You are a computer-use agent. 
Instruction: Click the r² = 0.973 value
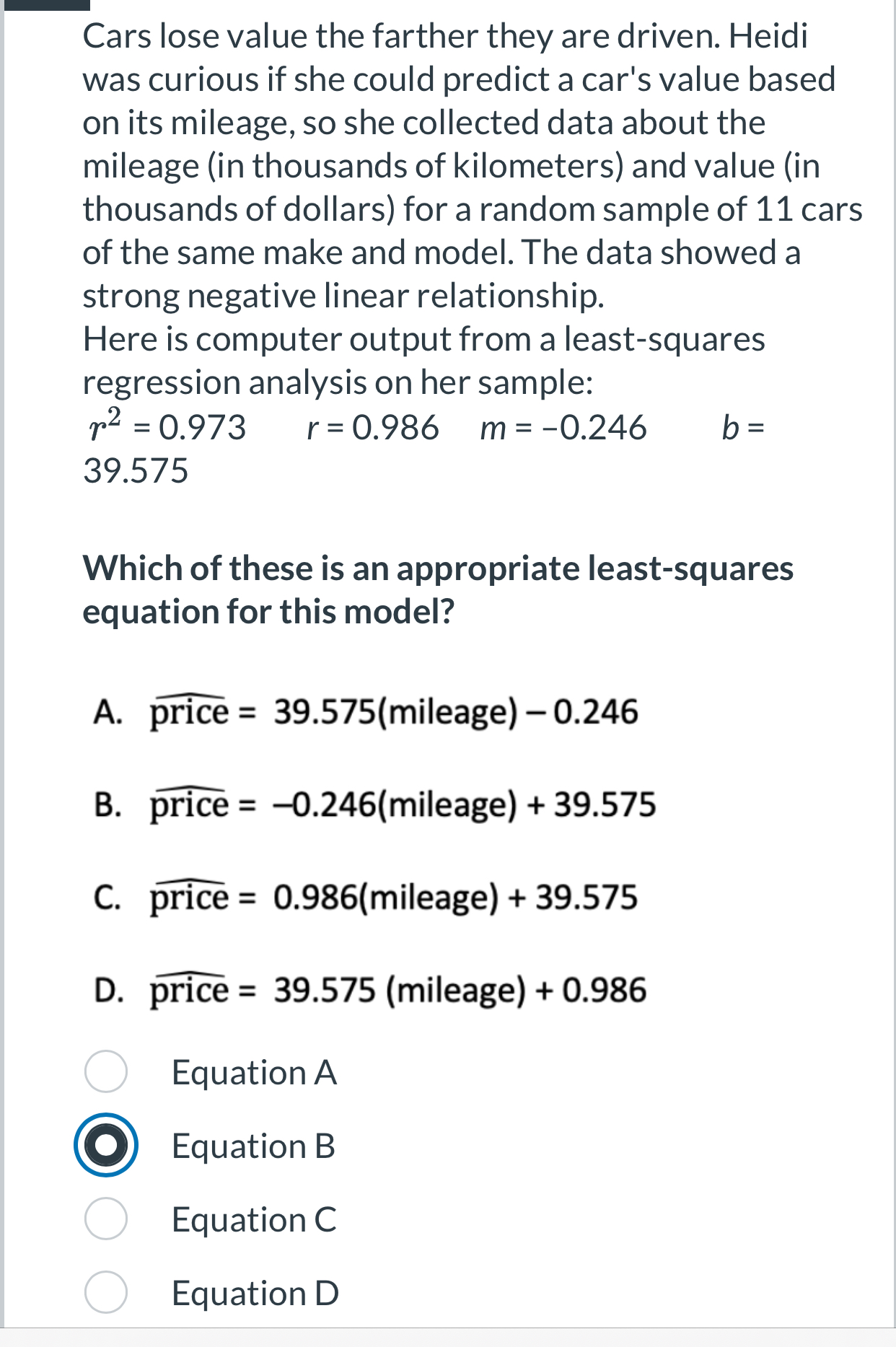(x=166, y=427)
